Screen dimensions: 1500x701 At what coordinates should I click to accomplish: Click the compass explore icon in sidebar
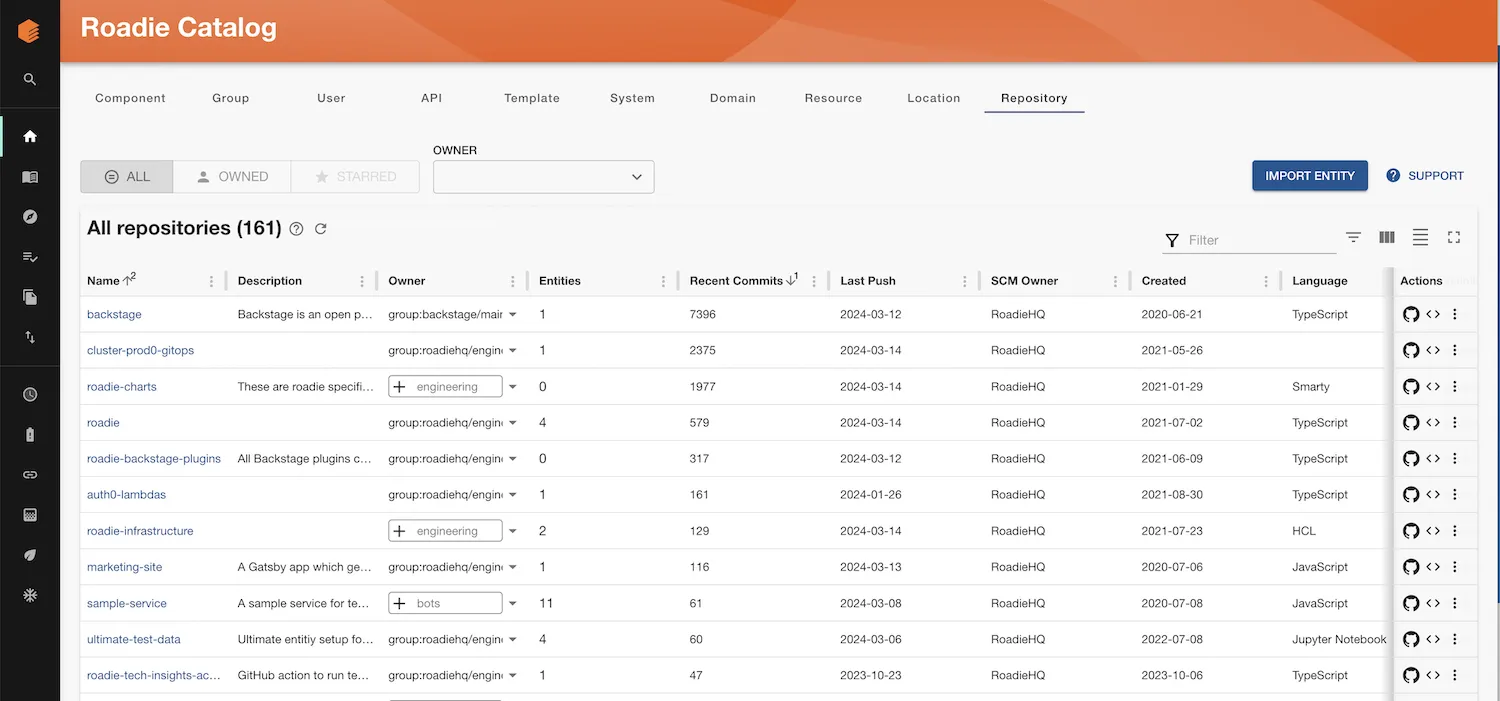[29, 216]
